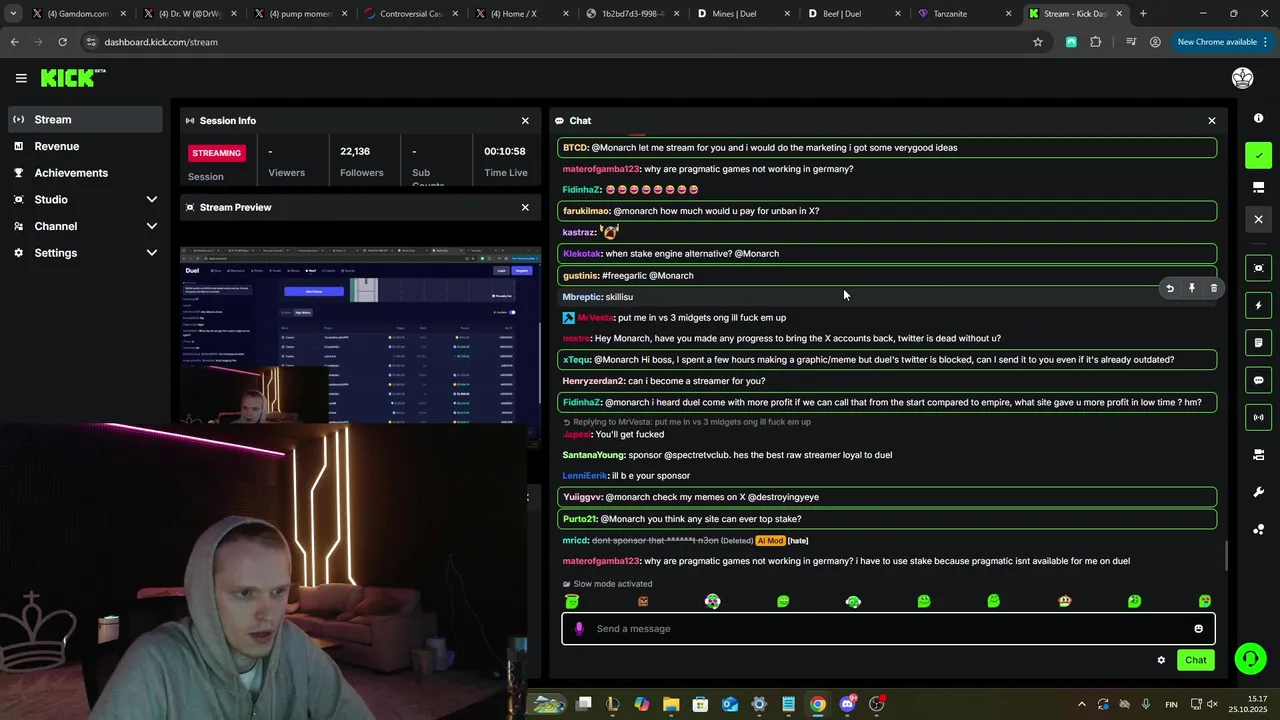
Task: Select the rightmost crying green emote
Action: tap(1205, 601)
